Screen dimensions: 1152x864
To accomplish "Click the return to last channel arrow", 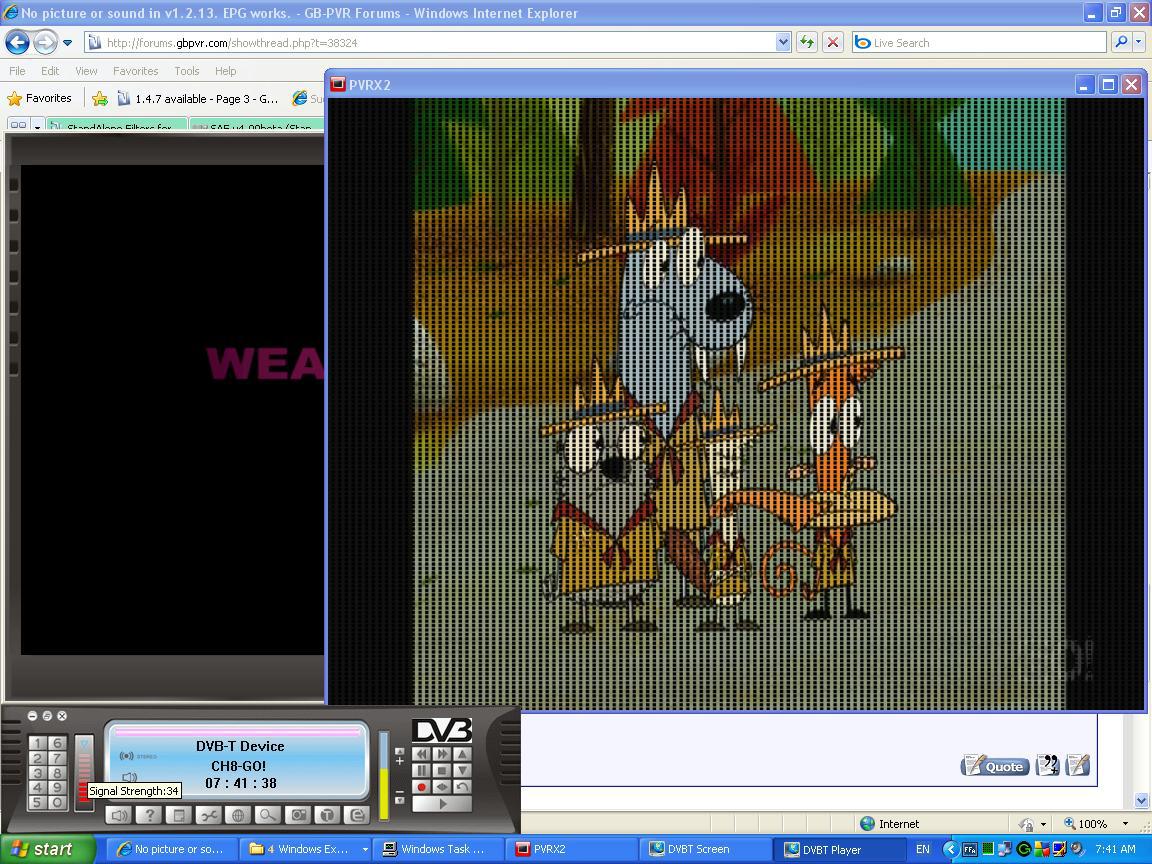I will (462, 787).
